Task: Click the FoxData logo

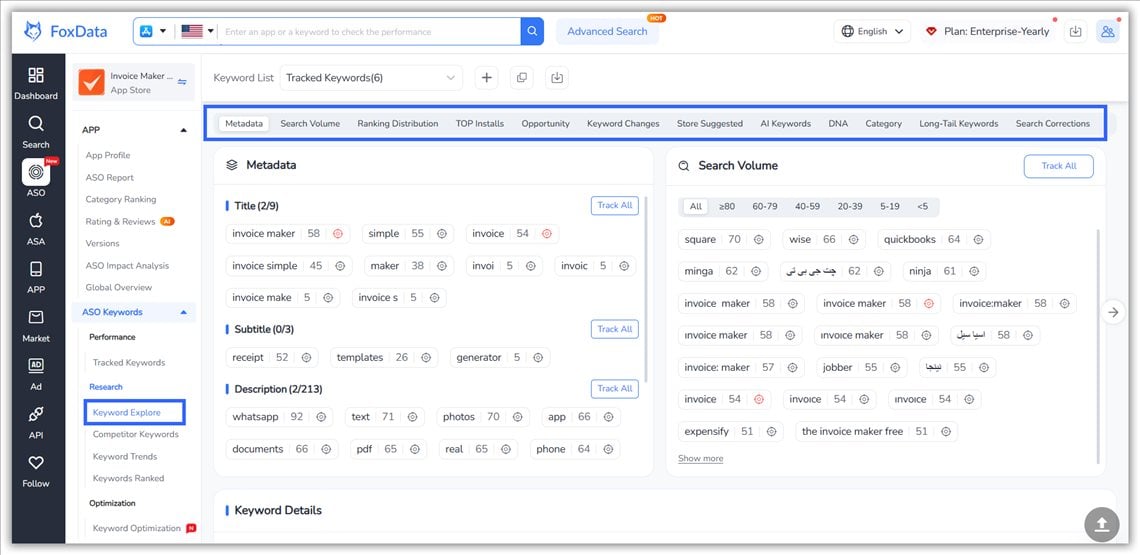Action: pos(65,31)
